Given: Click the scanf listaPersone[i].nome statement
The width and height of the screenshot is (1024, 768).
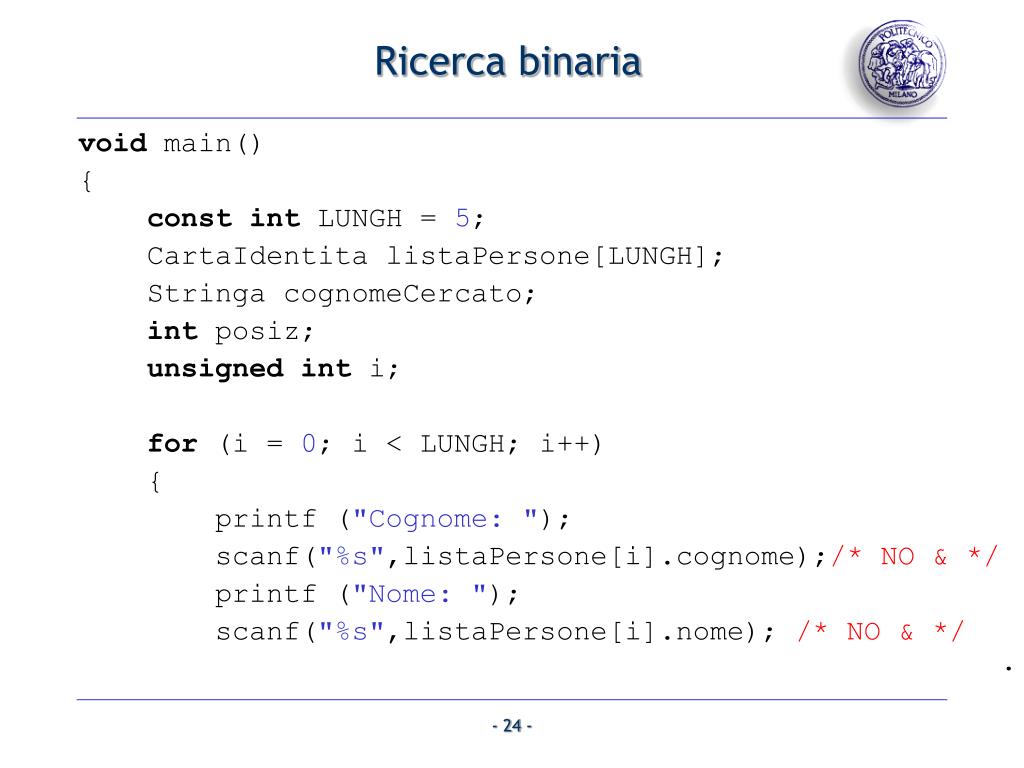Looking at the screenshot, I should (x=495, y=632).
